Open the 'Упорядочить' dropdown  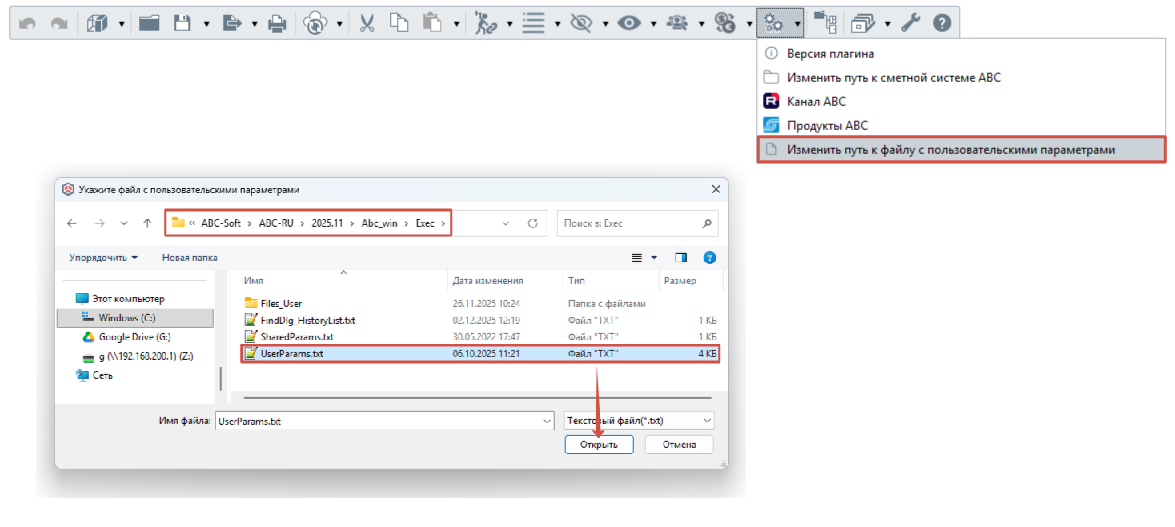[103, 257]
